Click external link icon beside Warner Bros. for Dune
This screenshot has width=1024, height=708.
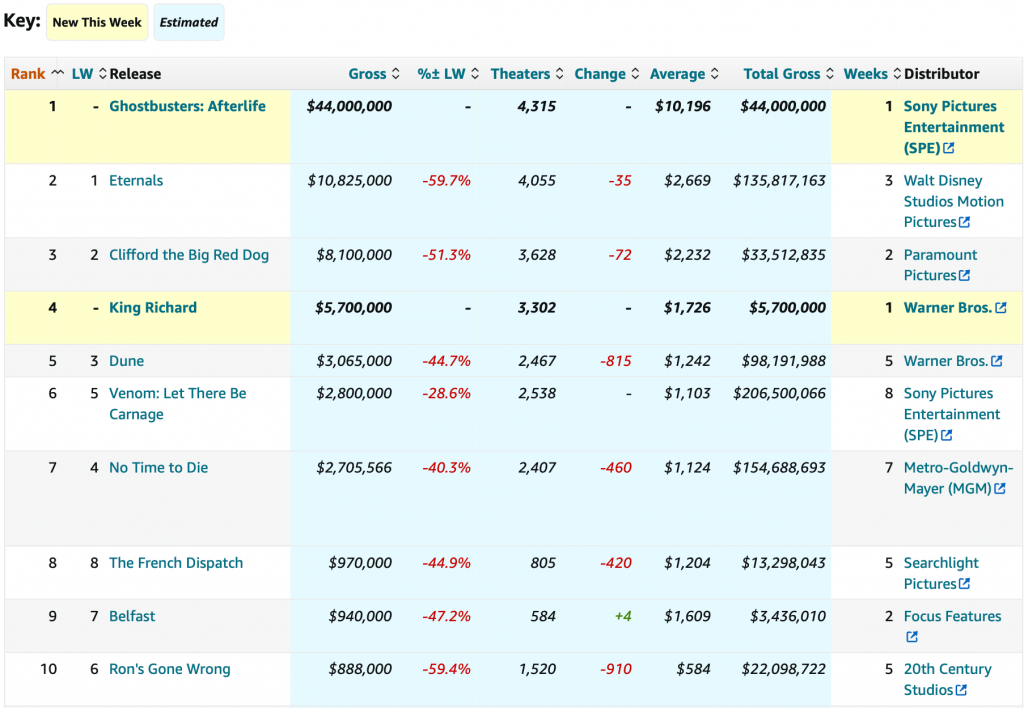(x=996, y=361)
